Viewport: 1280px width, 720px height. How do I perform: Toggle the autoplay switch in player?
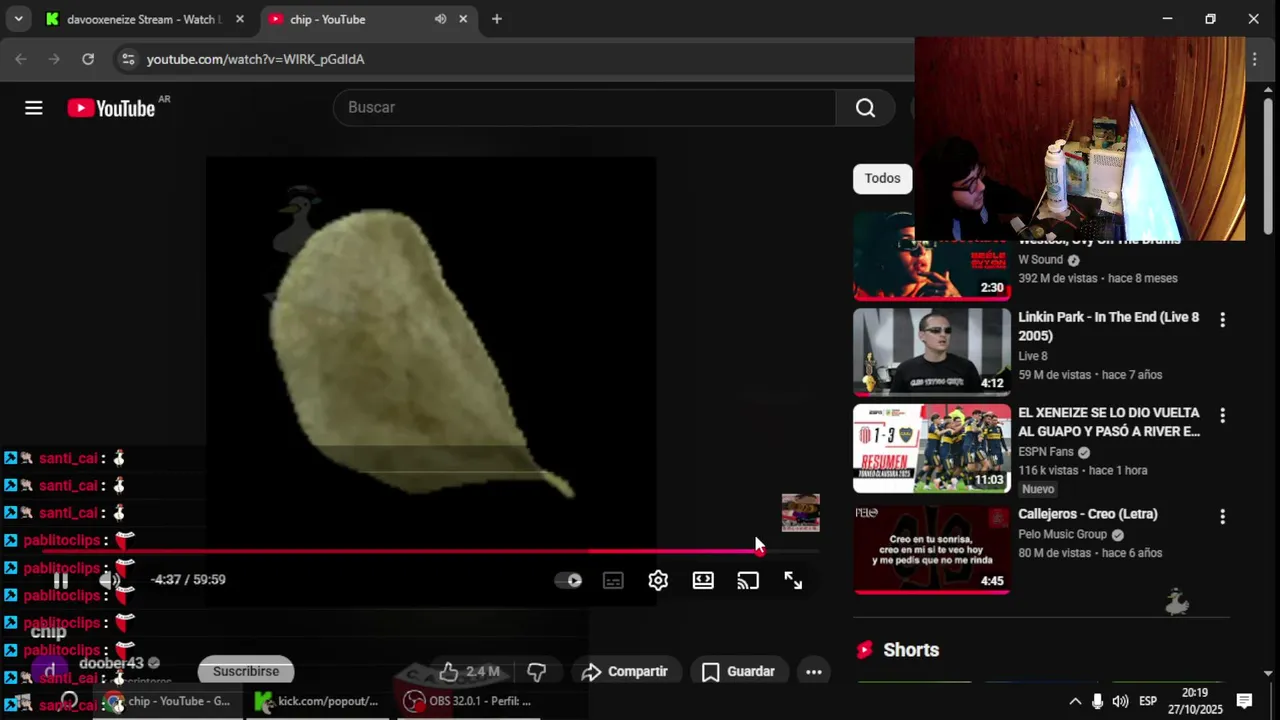click(x=568, y=580)
